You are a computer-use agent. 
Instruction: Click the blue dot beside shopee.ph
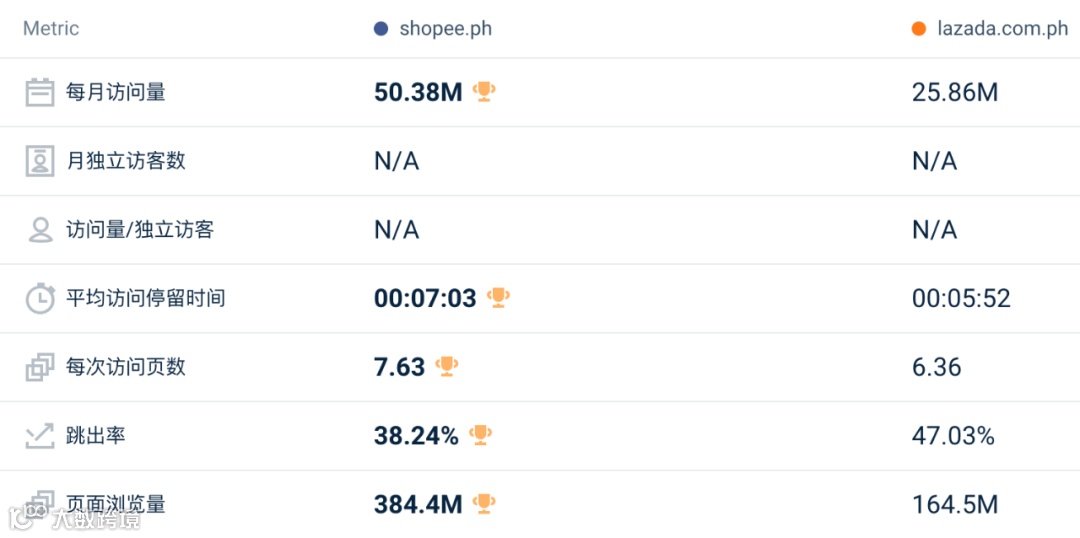pyautogui.click(x=381, y=29)
